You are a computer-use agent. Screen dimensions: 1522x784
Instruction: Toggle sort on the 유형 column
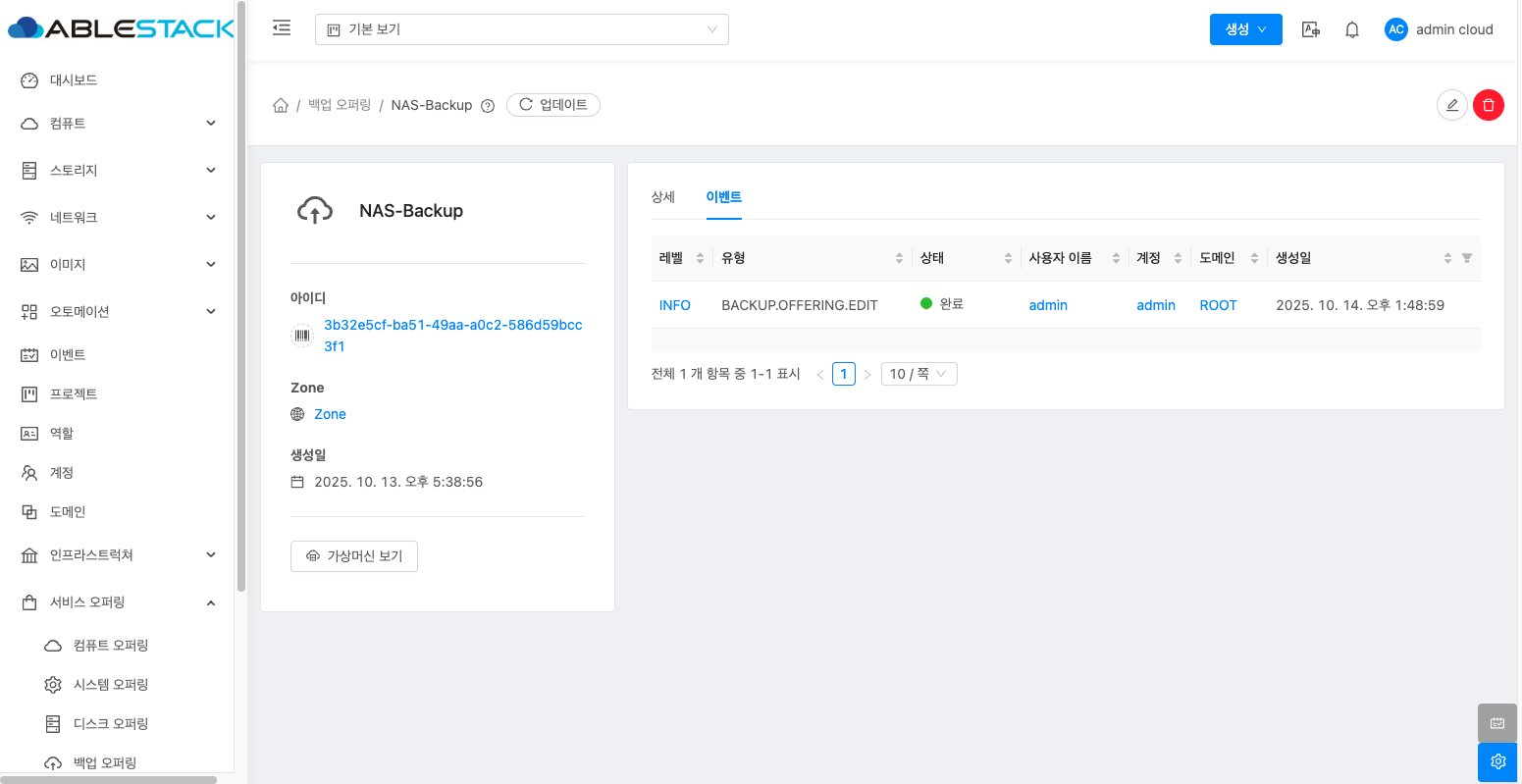[899, 258]
